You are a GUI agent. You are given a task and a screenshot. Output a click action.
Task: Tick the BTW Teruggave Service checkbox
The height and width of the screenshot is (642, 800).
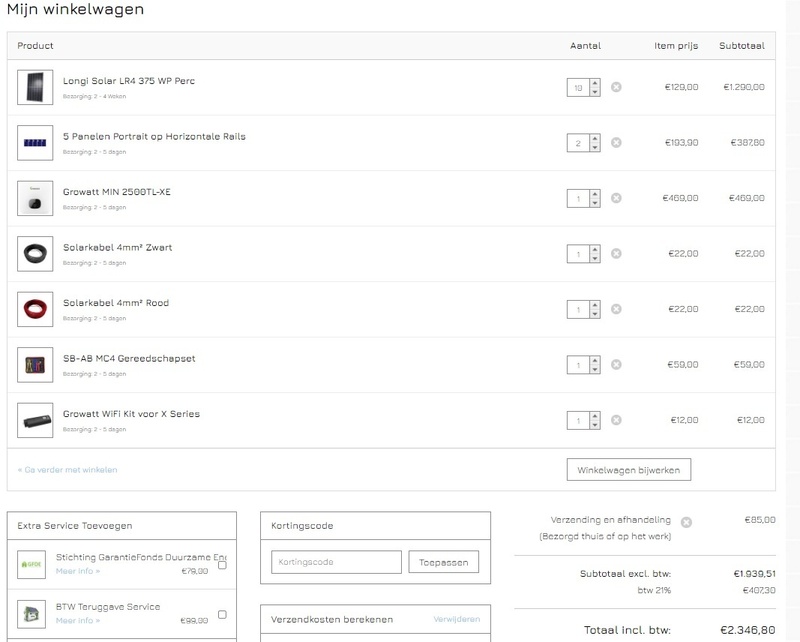tap(222, 614)
